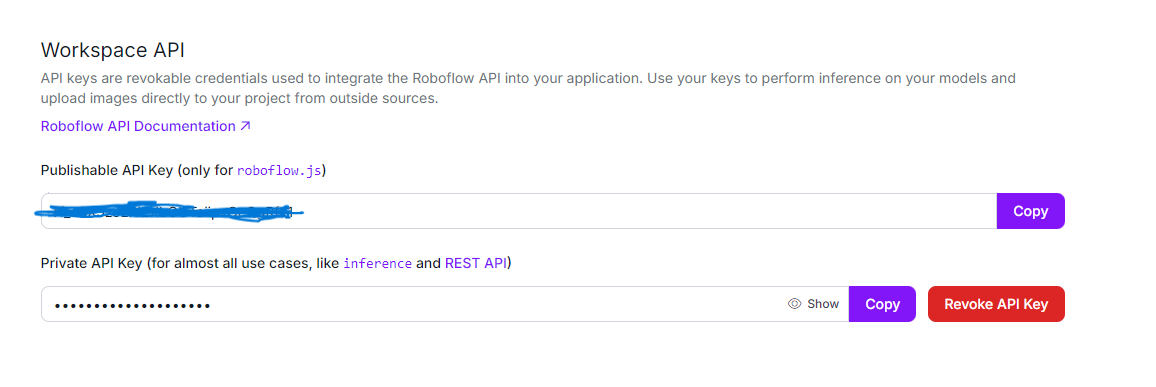Viewport: 1156px width, 387px height.
Task: Open the inference link
Action: click(377, 263)
